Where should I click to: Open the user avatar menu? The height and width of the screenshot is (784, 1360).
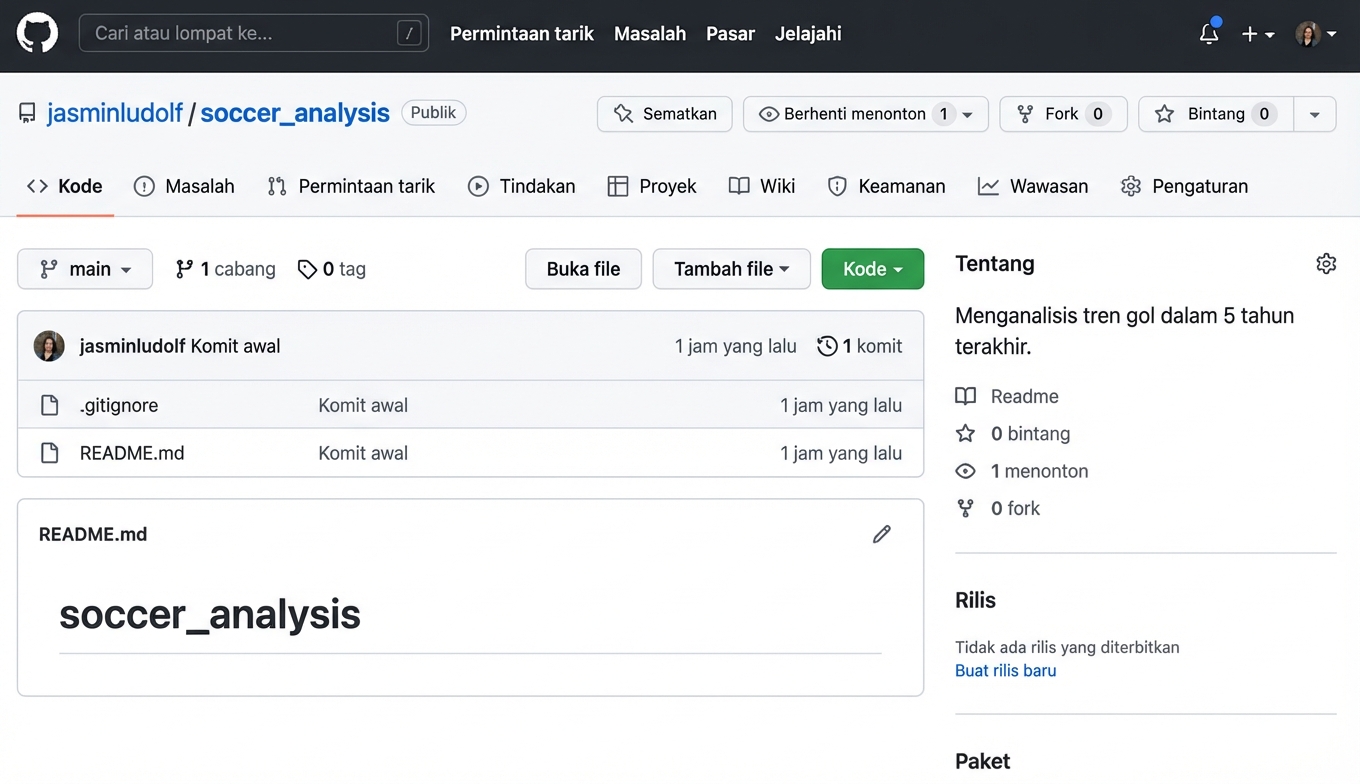pos(1316,34)
